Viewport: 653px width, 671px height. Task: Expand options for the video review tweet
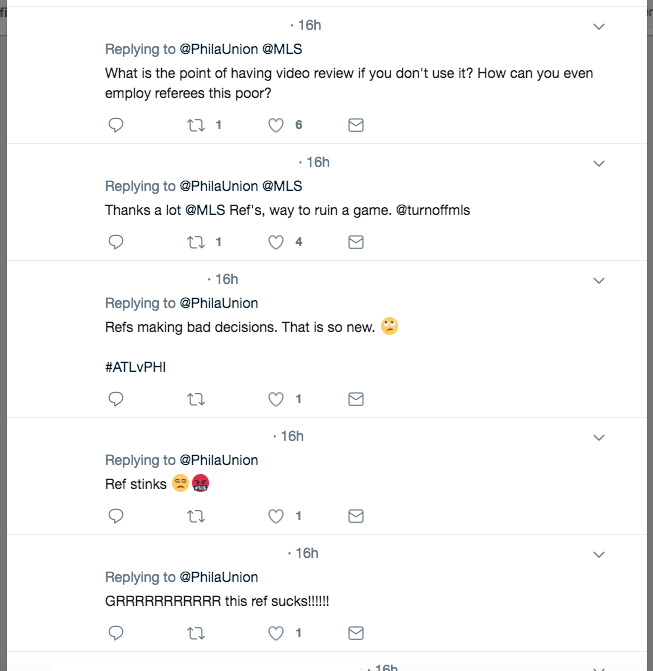(x=600, y=26)
